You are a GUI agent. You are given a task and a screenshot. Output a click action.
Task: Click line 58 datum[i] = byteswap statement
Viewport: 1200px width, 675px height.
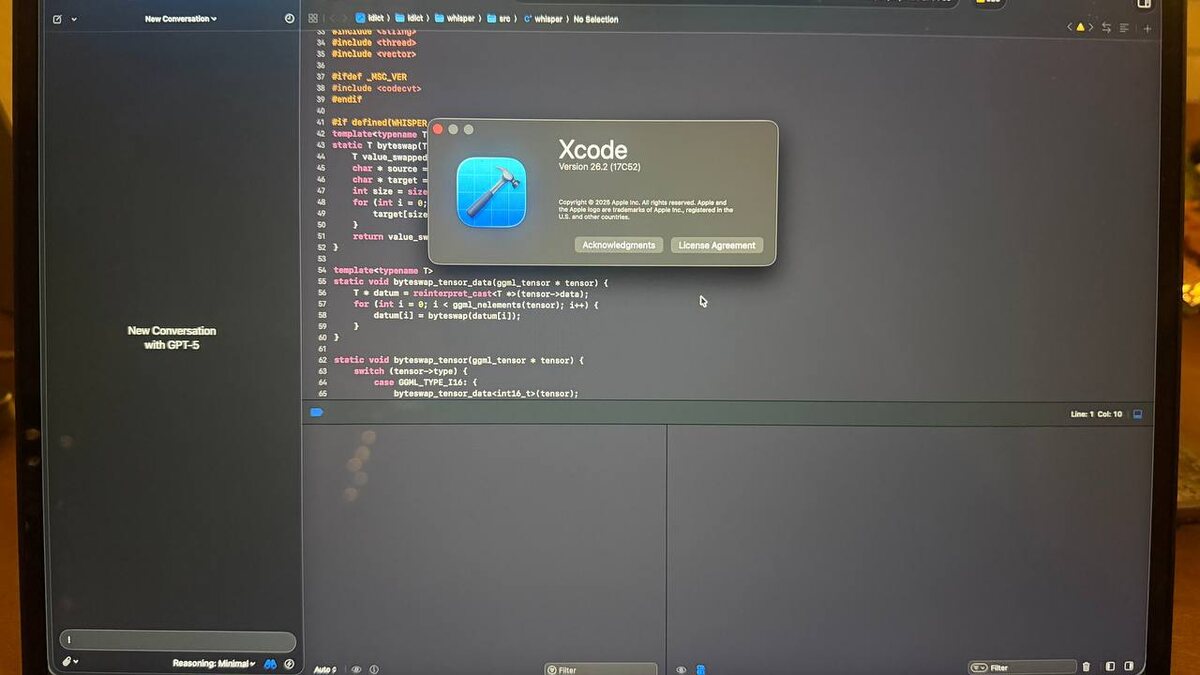[x=447, y=316]
